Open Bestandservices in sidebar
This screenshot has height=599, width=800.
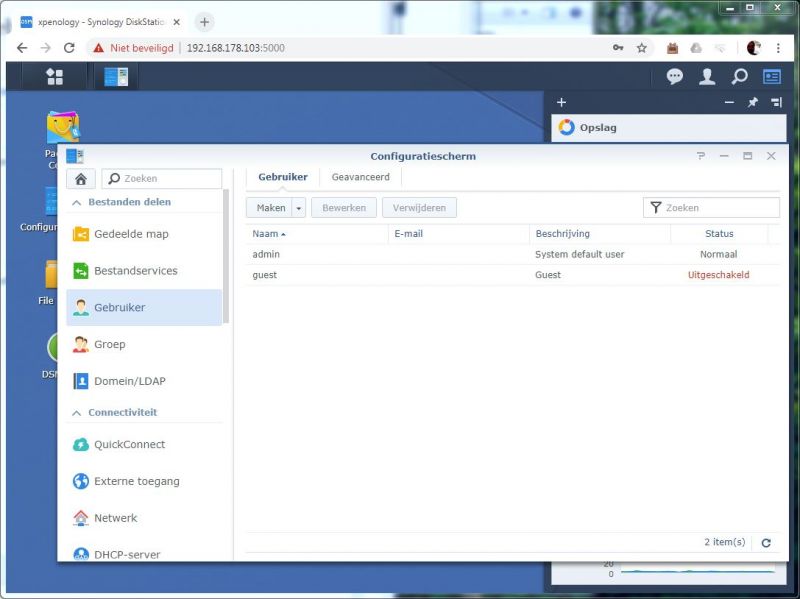[x=144, y=271]
